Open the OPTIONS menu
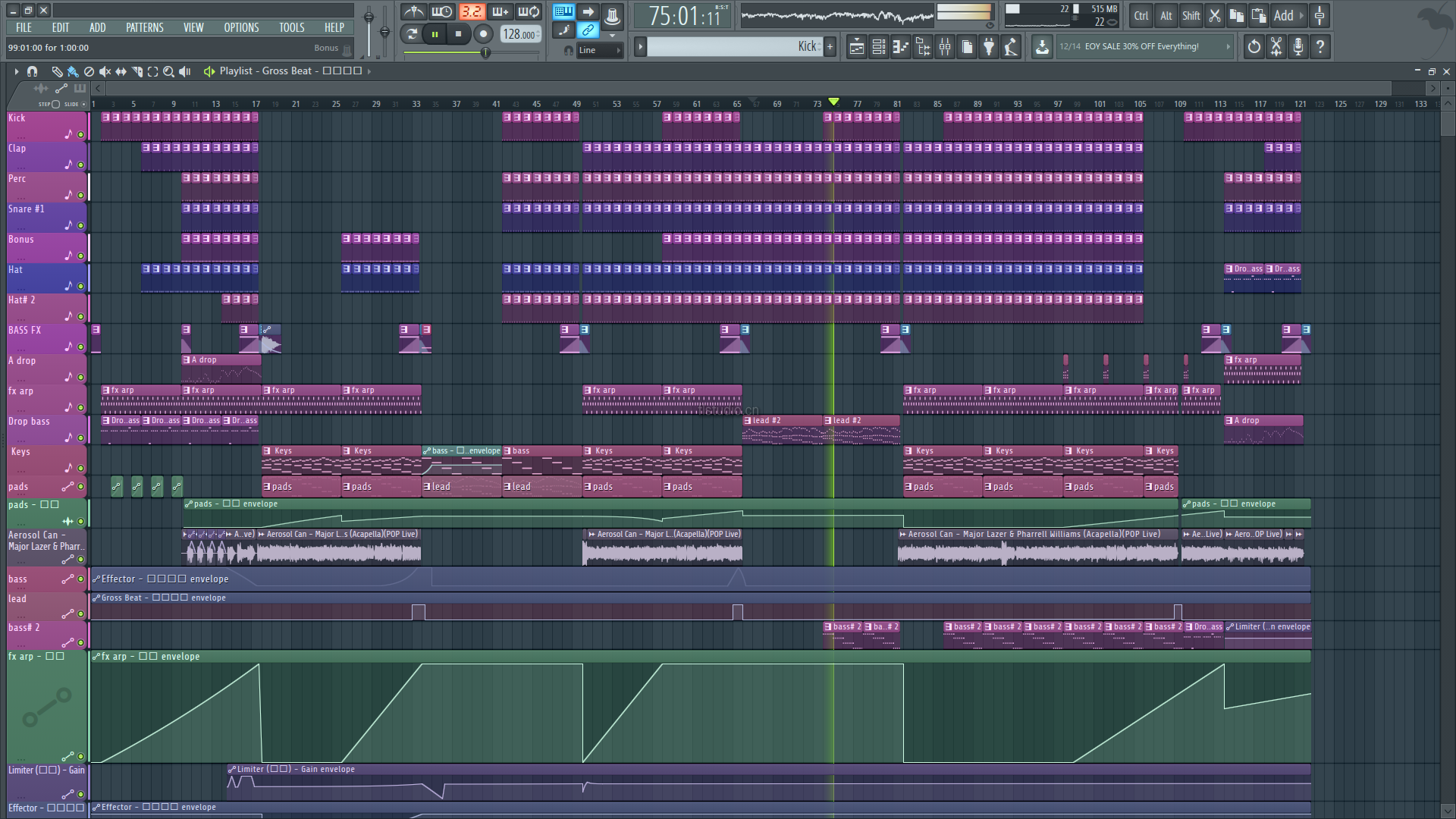The width and height of the screenshot is (1456, 819). click(241, 27)
